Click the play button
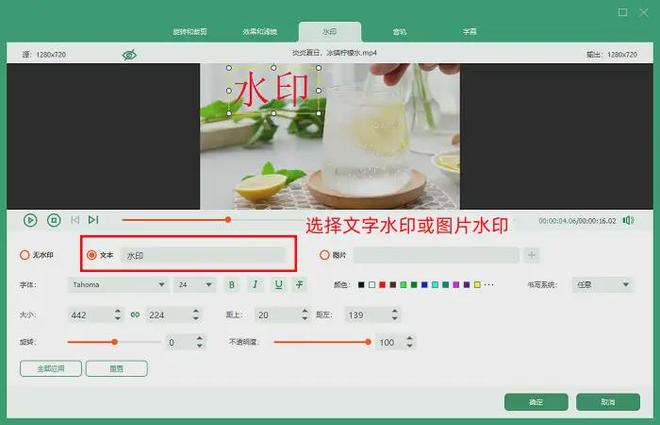Image resolution: width=660 pixels, height=425 pixels. point(30,220)
